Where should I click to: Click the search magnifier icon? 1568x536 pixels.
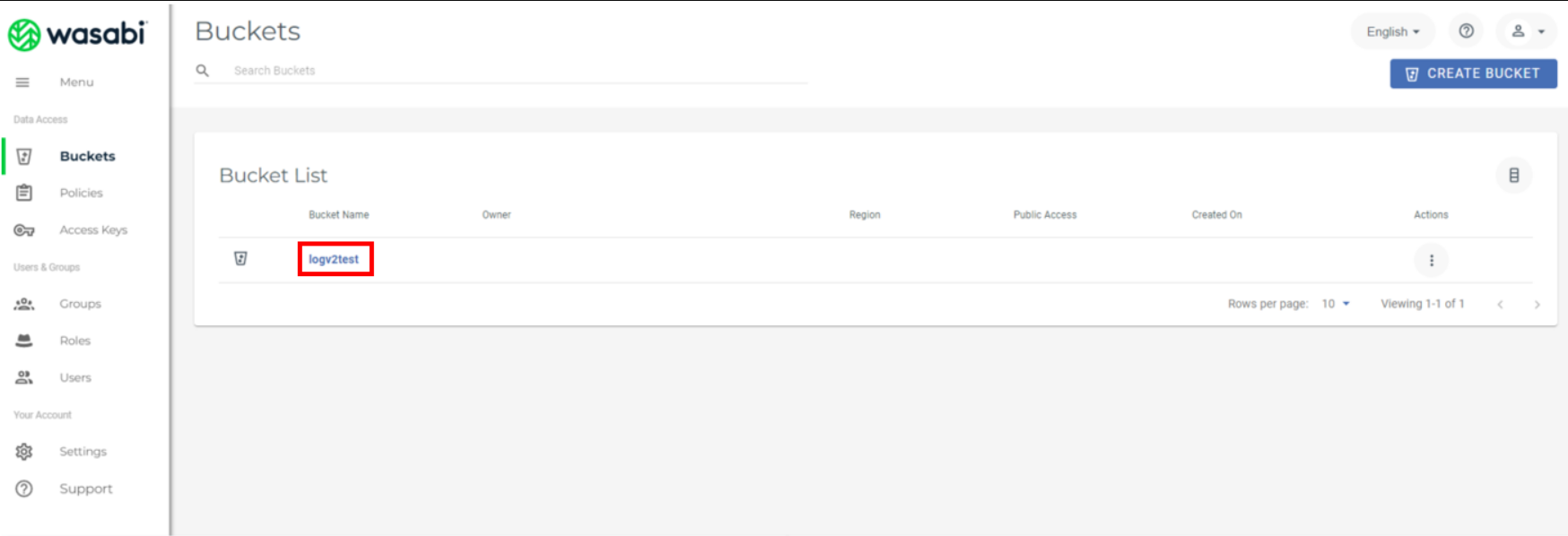point(203,71)
